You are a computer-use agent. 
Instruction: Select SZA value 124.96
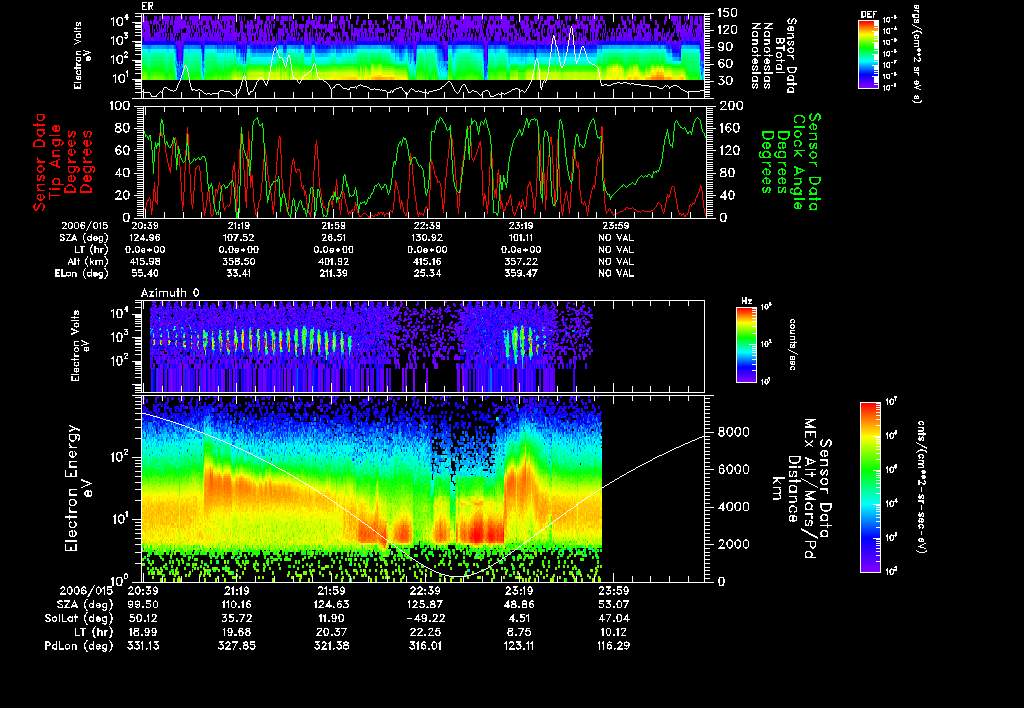[x=144, y=238]
